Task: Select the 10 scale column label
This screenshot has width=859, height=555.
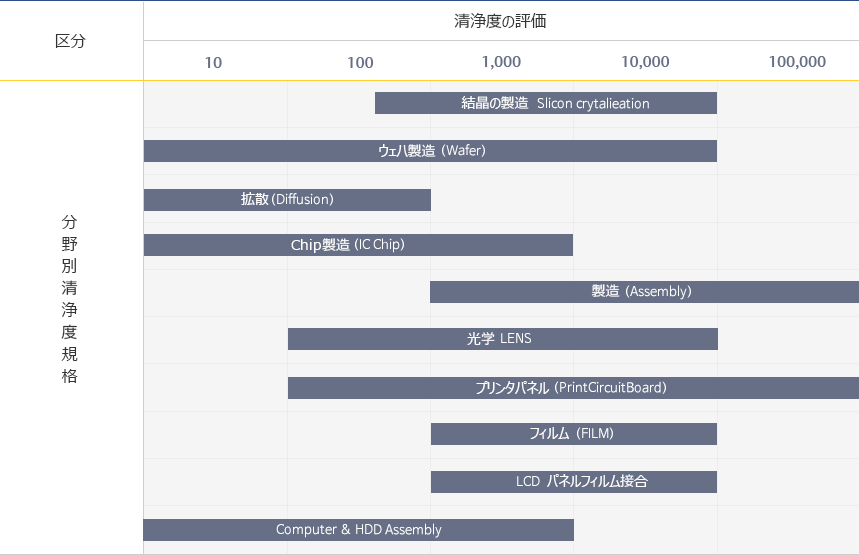Action: pyautogui.click(x=214, y=62)
